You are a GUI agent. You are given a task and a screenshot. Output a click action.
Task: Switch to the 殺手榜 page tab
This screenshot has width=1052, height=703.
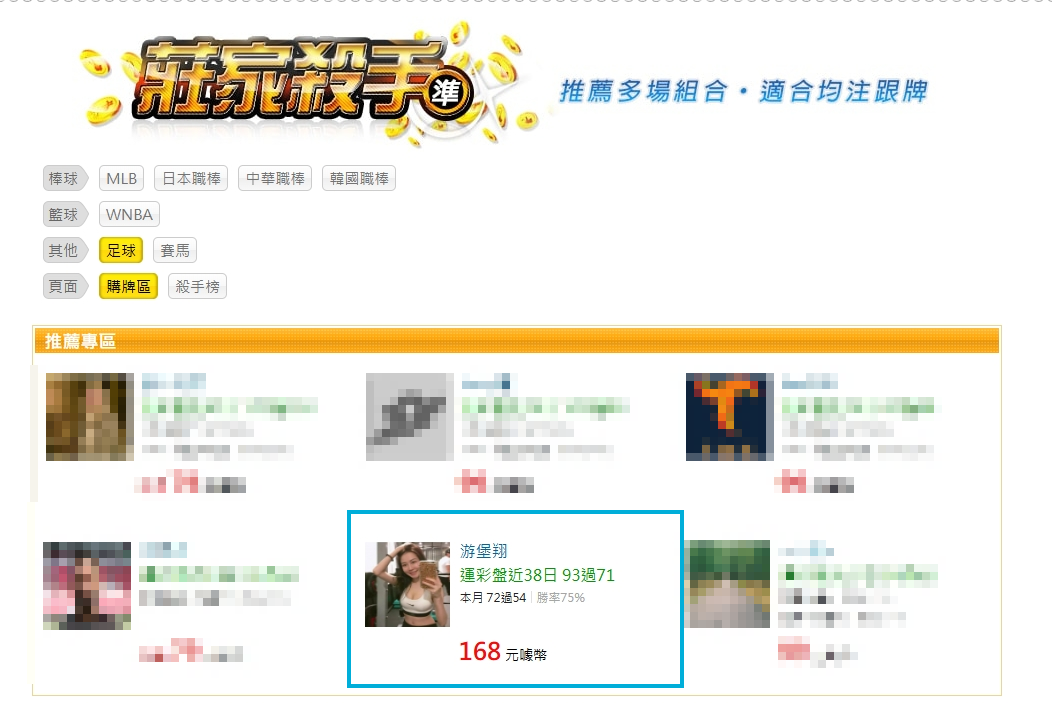[197, 286]
